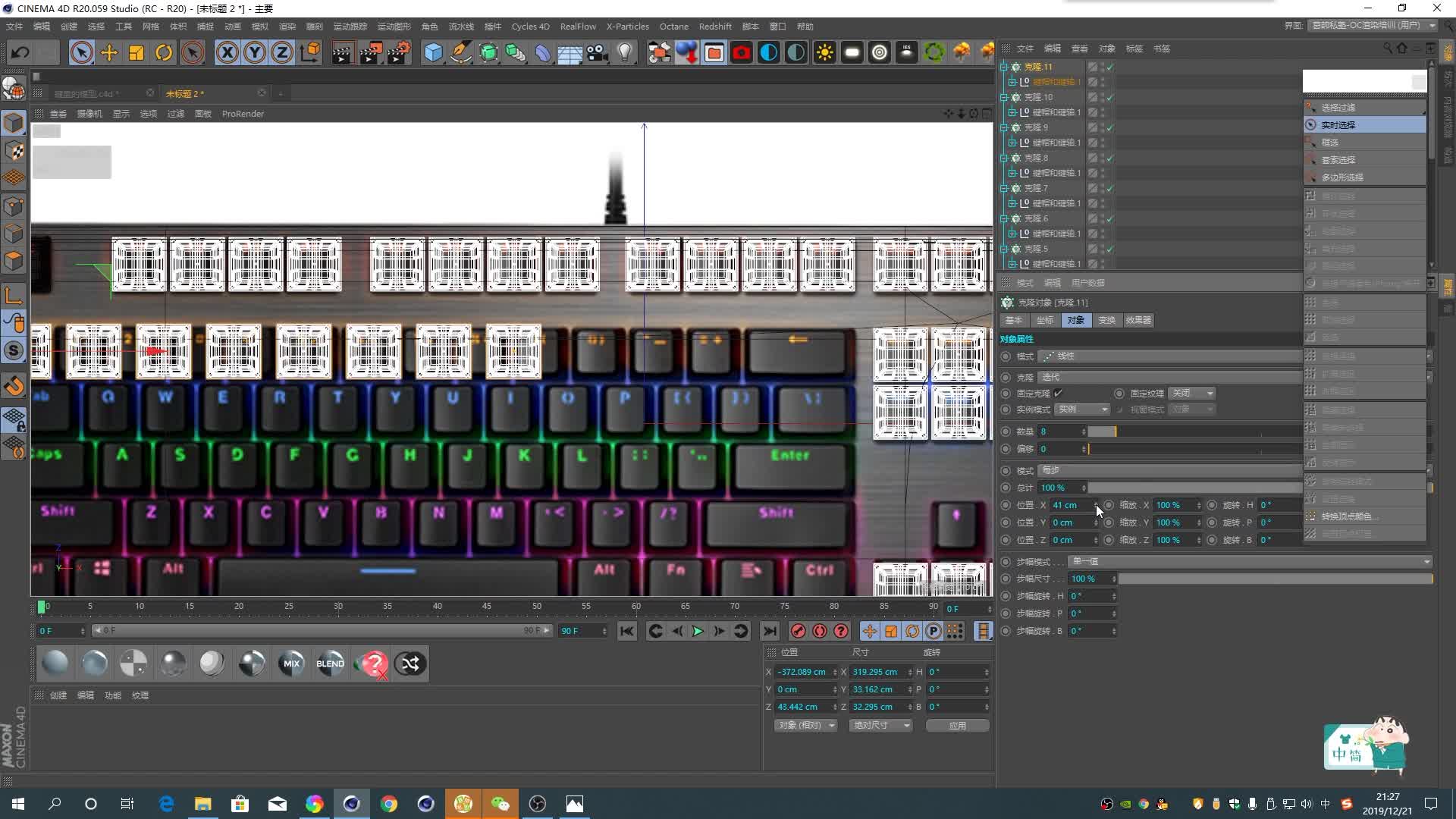This screenshot has height=819, width=1456.
Task: Click the Camera object icon
Action: [x=598, y=52]
